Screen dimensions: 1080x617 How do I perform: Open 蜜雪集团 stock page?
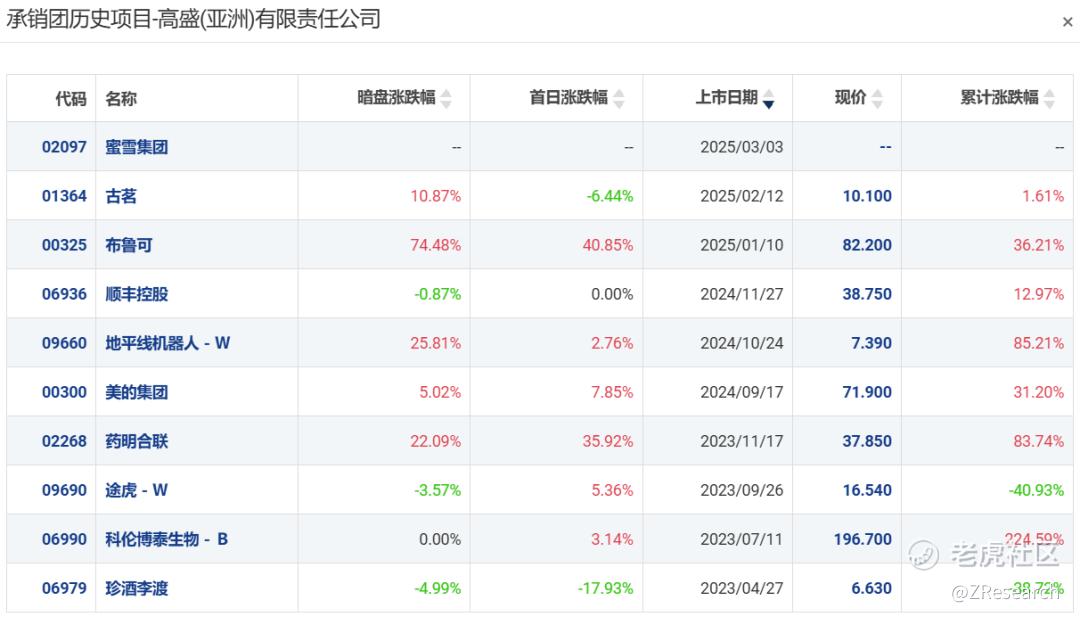coord(136,147)
